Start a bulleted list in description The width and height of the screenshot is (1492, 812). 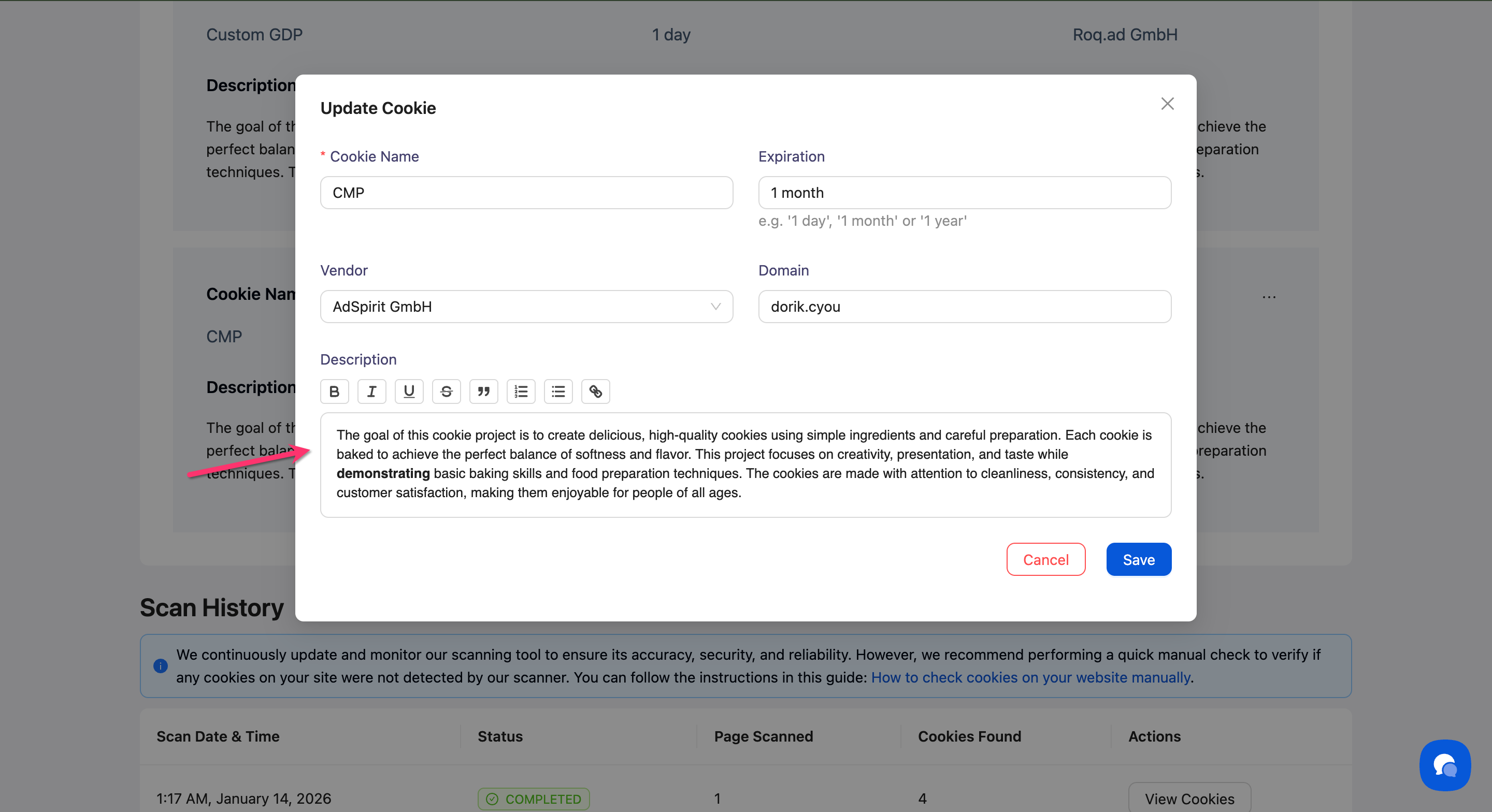pos(558,392)
